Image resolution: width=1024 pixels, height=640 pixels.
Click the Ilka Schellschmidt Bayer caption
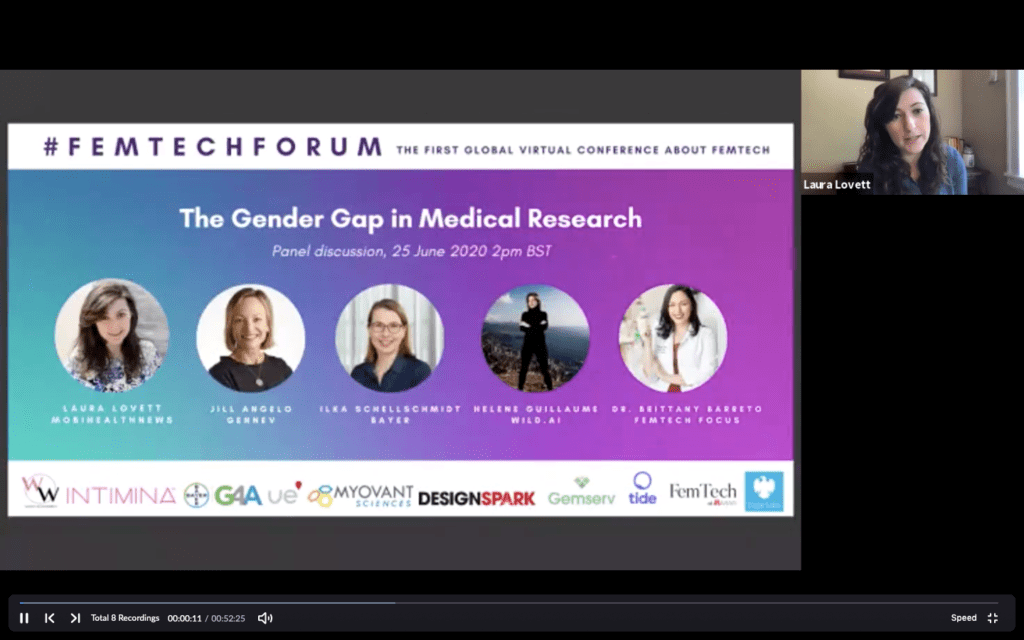[391, 414]
